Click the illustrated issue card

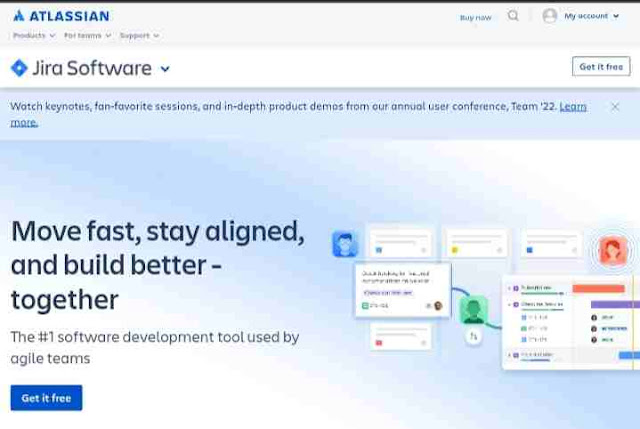[403, 290]
